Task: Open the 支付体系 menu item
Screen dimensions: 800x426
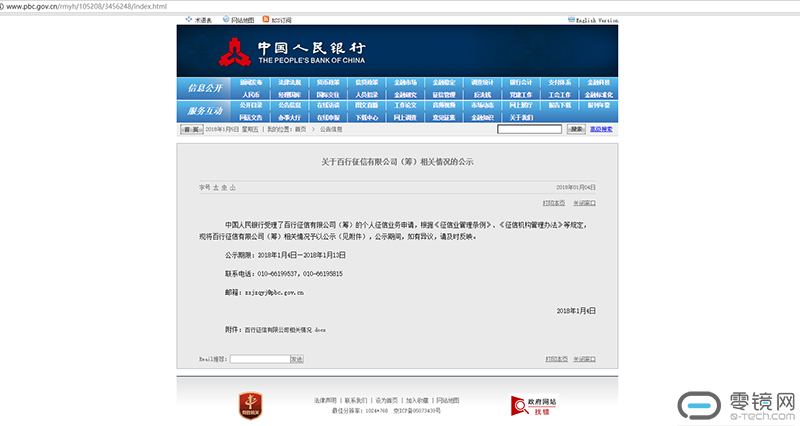Action: pyautogui.click(x=560, y=82)
